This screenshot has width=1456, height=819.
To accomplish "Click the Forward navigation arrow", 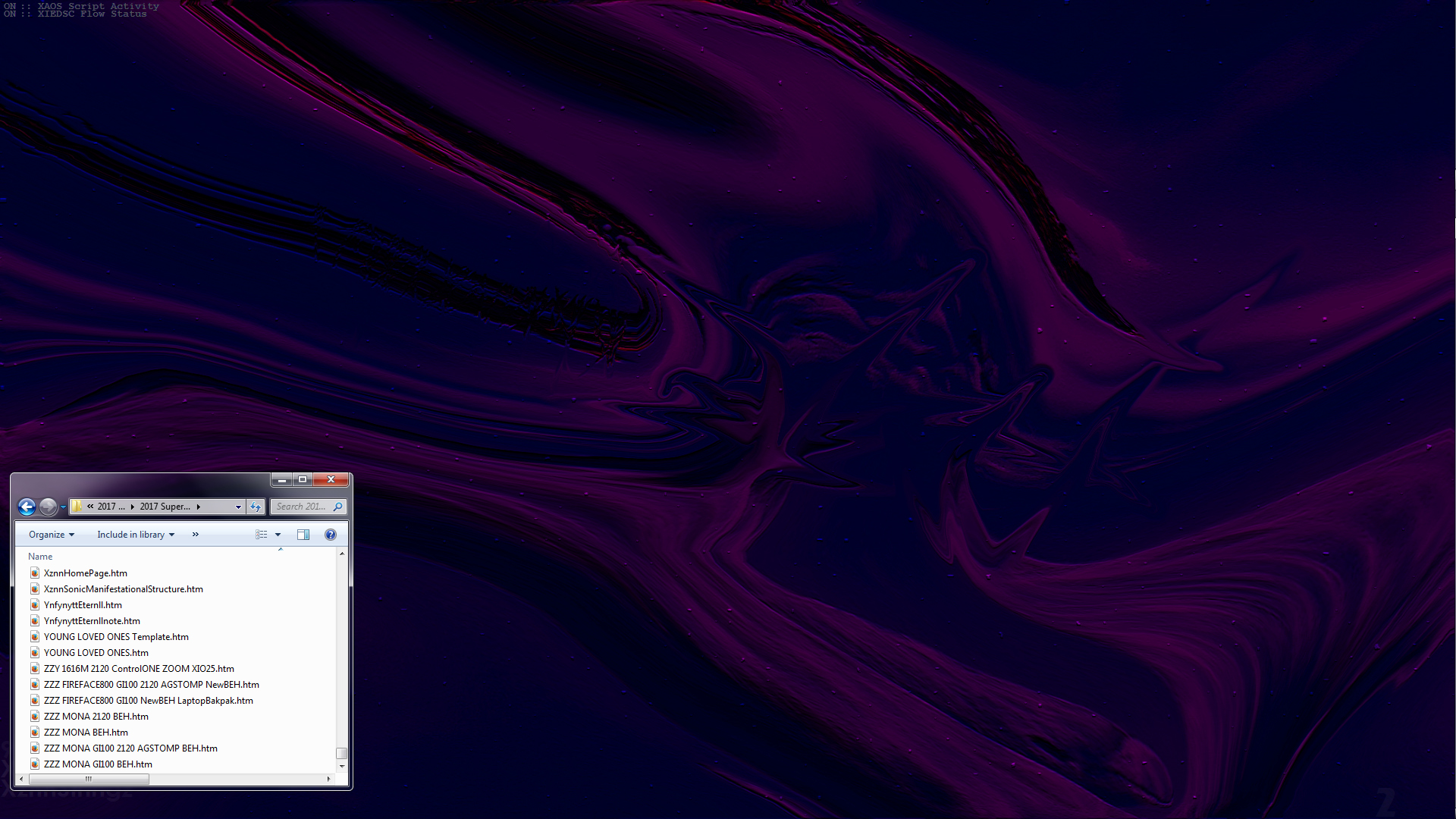I will tap(48, 507).
